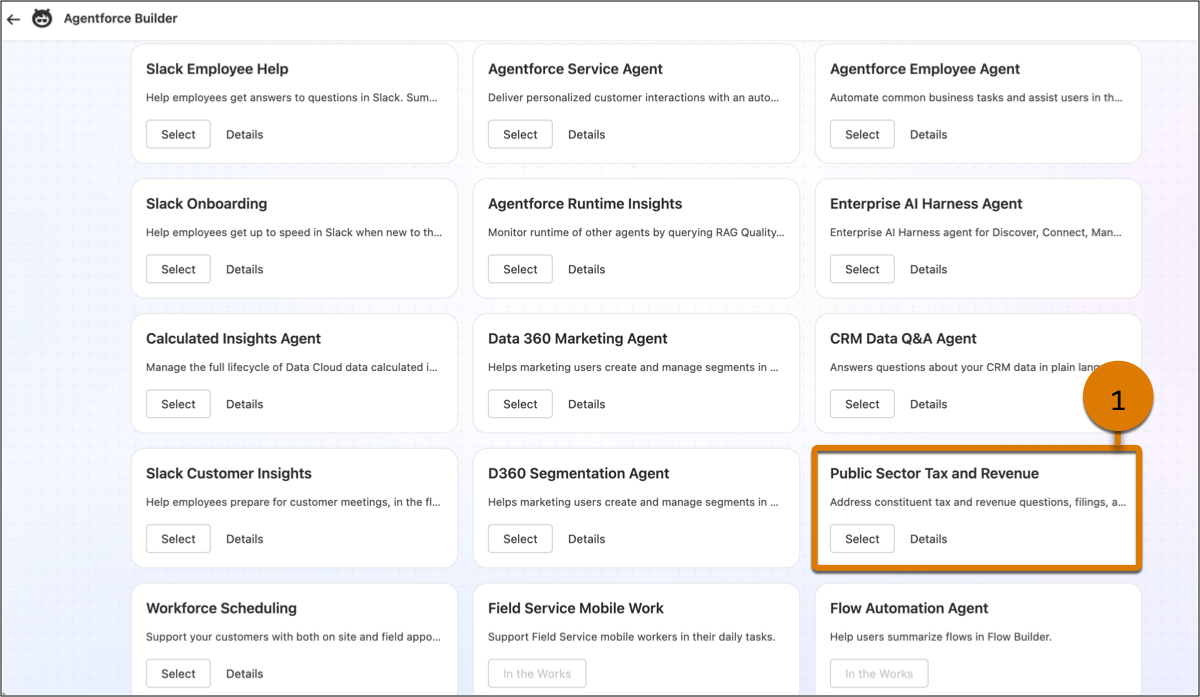Click the Agentforce Employee Agent card title

(x=925, y=69)
